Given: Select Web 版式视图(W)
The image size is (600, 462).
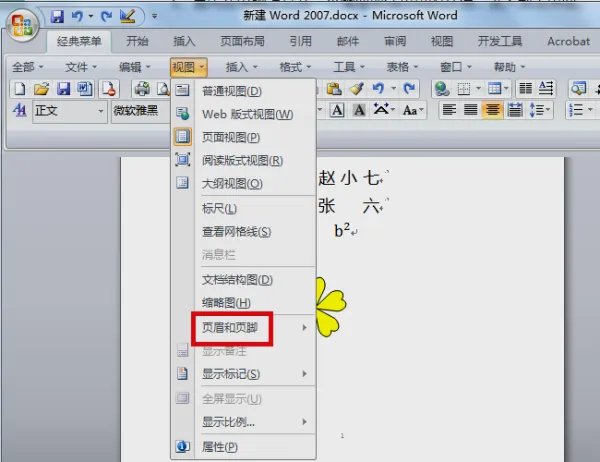Looking at the screenshot, I should [244, 114].
